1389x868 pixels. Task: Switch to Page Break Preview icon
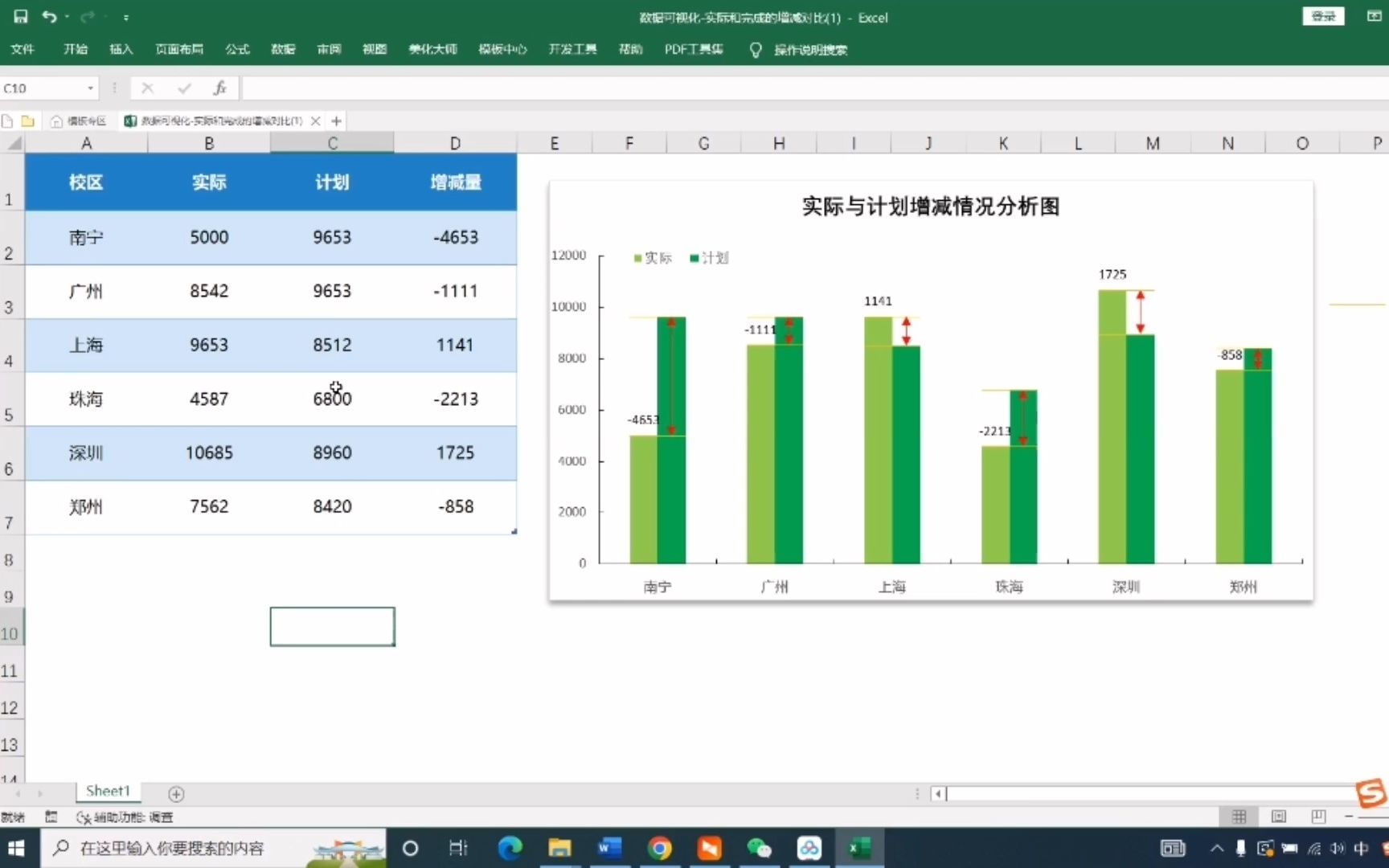[x=1318, y=817]
